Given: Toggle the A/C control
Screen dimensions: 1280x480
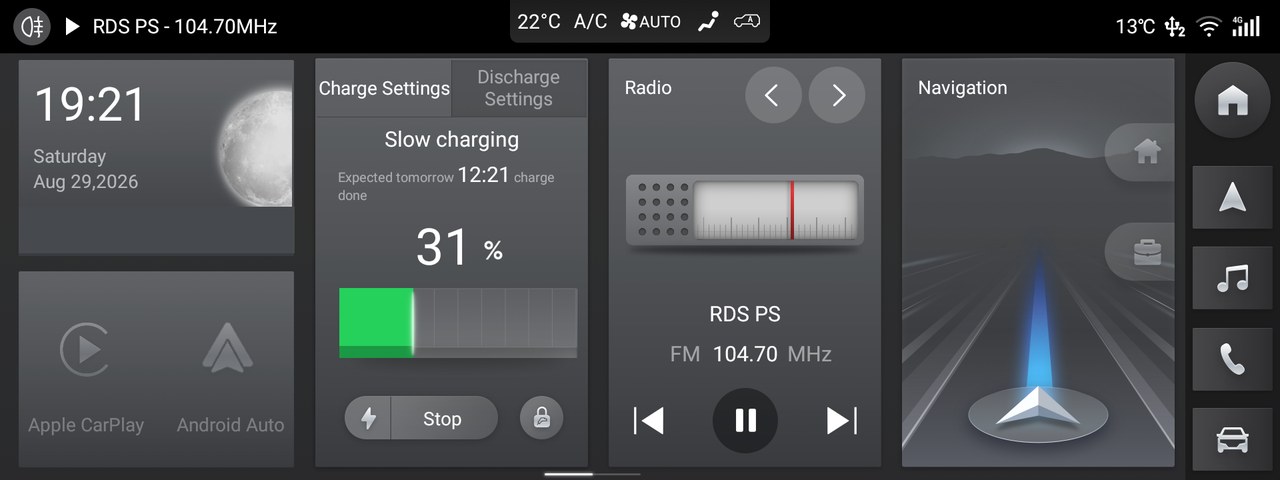Looking at the screenshot, I should point(590,21).
